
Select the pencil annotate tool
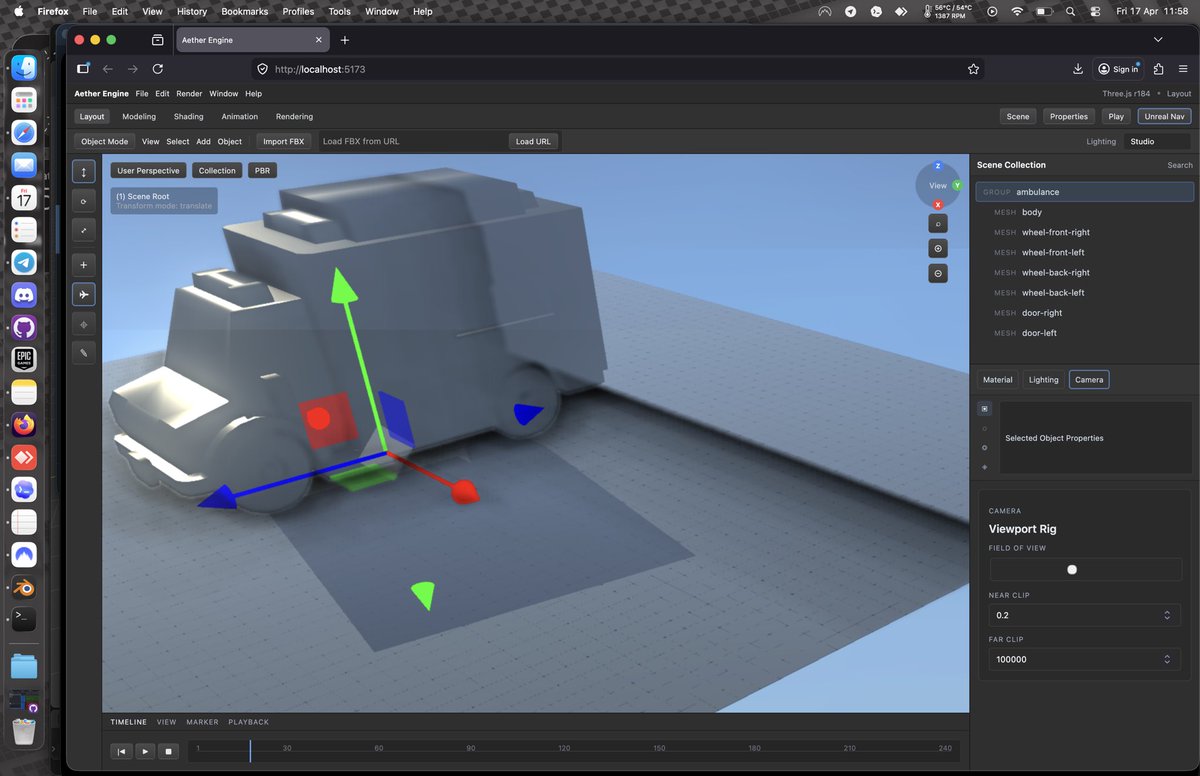click(x=84, y=353)
